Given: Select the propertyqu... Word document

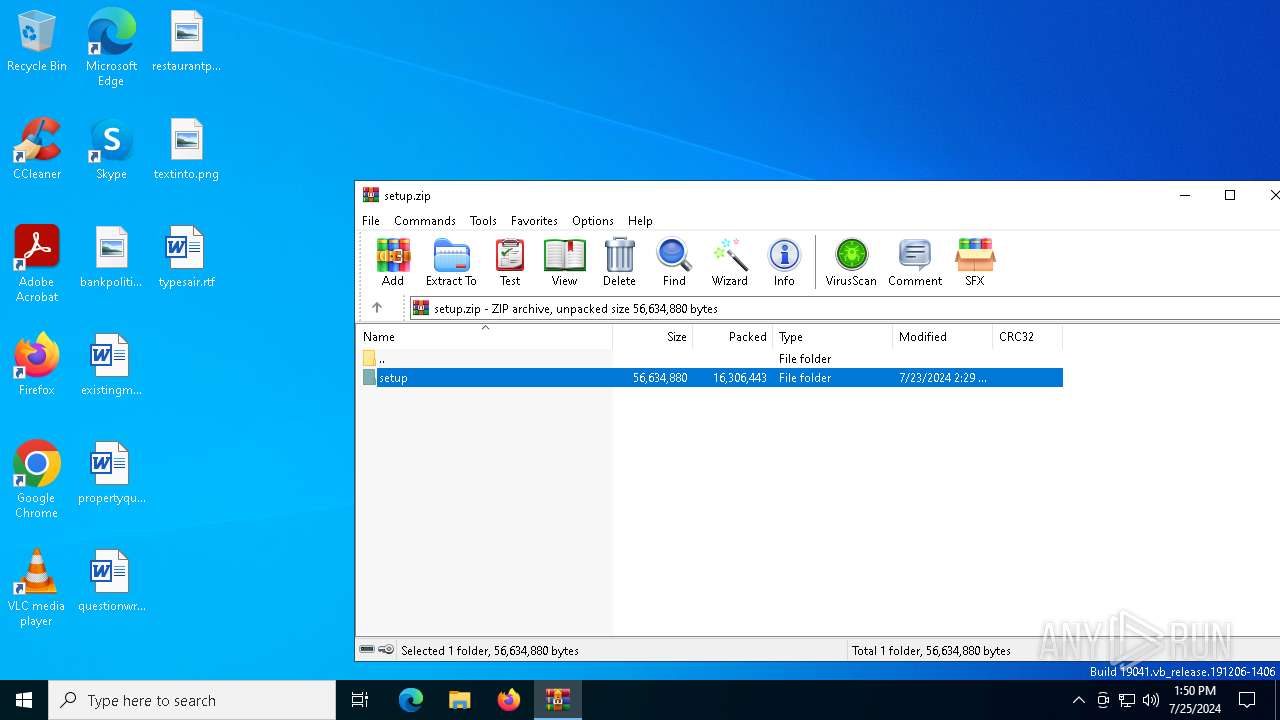Looking at the screenshot, I should [x=111, y=473].
